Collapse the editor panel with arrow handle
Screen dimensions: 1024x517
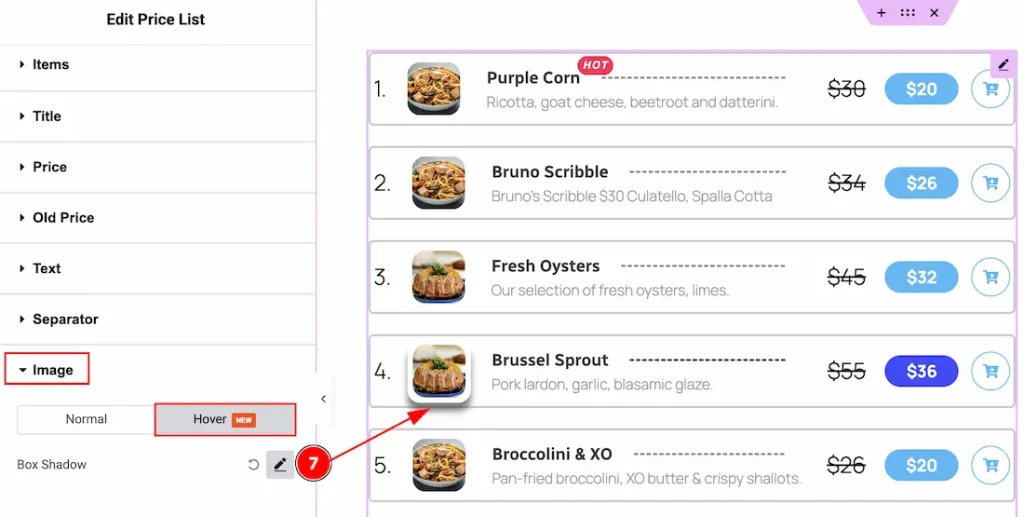(323, 399)
